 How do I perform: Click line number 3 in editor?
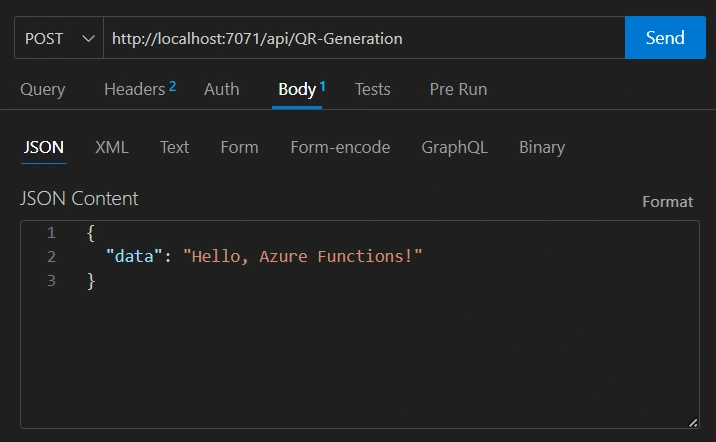tap(51, 280)
